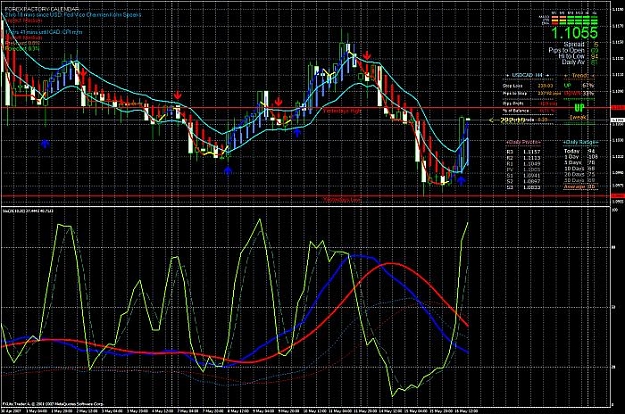The height and width of the screenshot is (414, 625).
Task: Select the FOREX FACTORY CALENDAR heading
Action: pyautogui.click(x=41, y=9)
